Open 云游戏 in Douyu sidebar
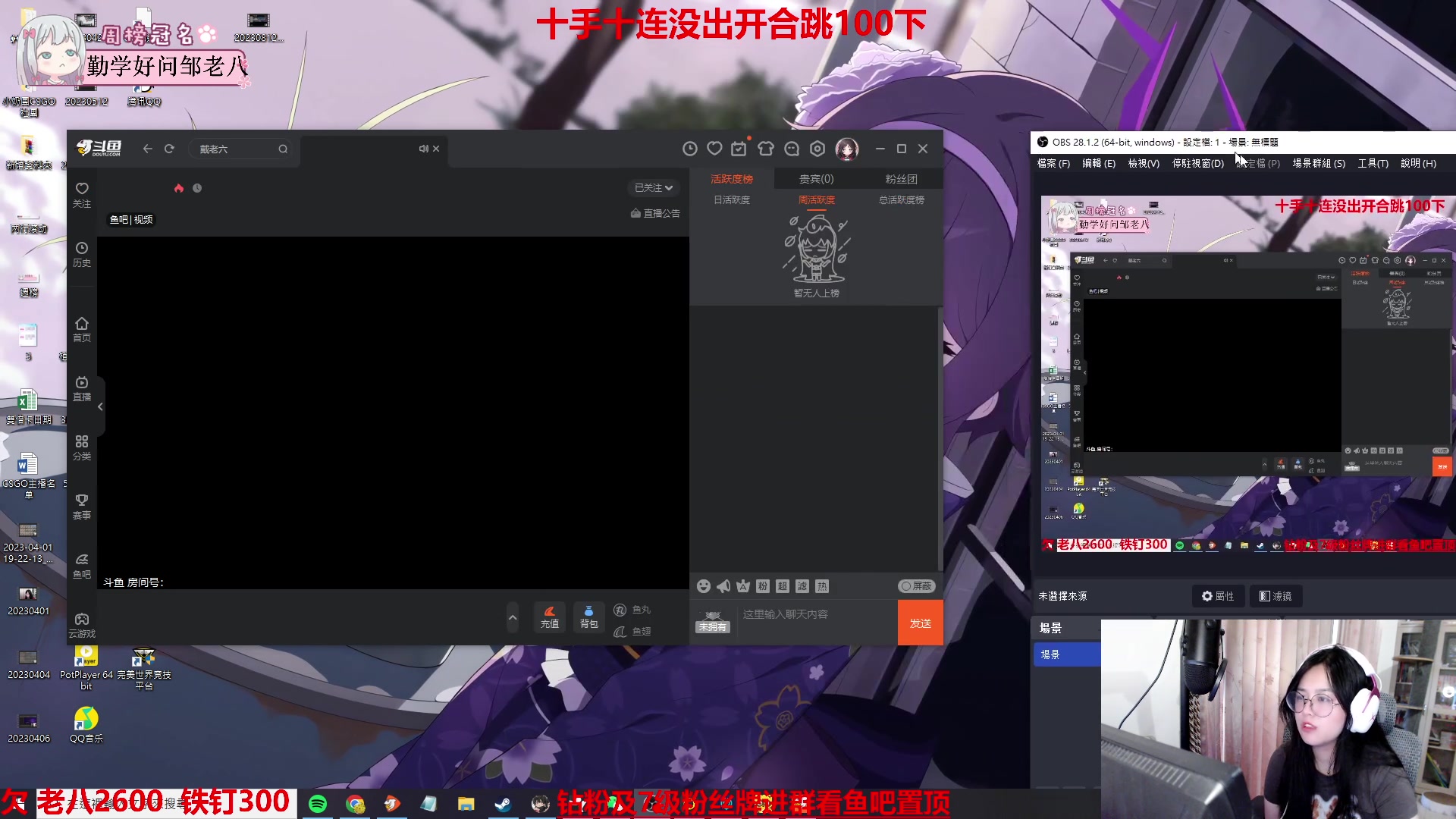1456x819 pixels. (82, 625)
